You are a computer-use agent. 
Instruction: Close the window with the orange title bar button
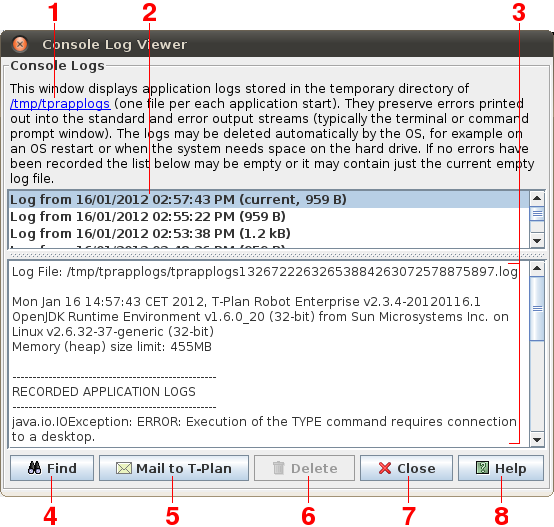[x=20, y=44]
